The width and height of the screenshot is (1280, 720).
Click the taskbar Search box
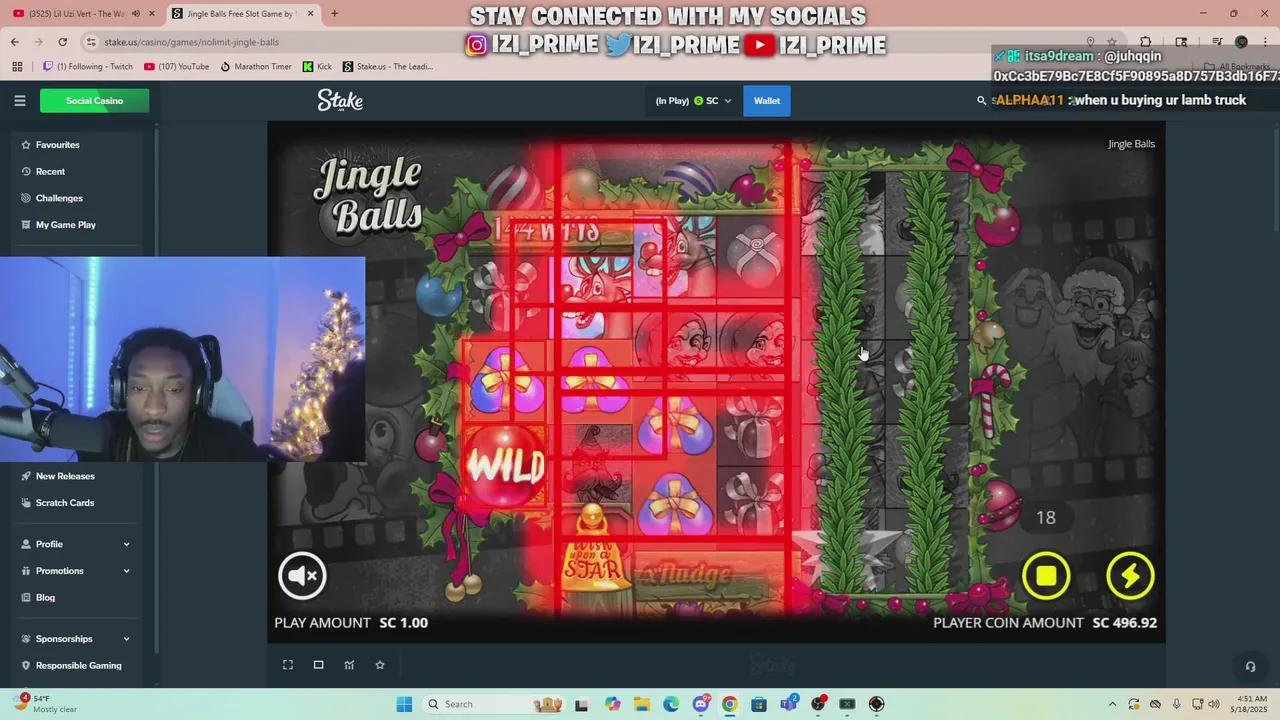point(494,704)
